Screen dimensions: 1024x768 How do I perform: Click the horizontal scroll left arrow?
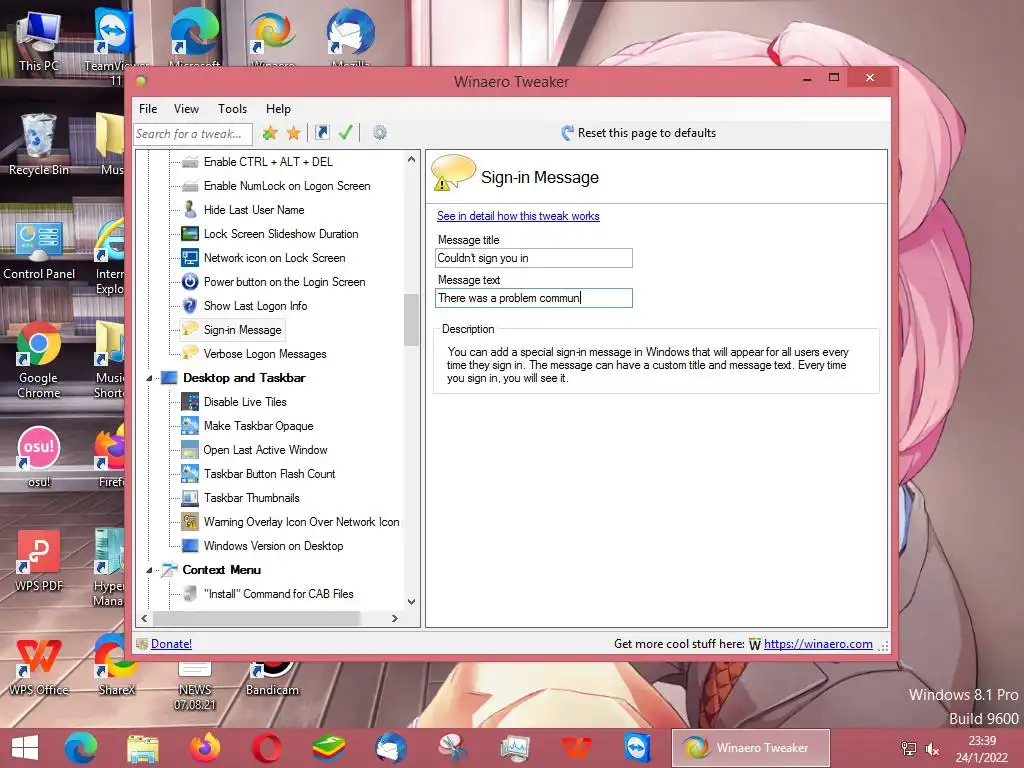tap(144, 618)
